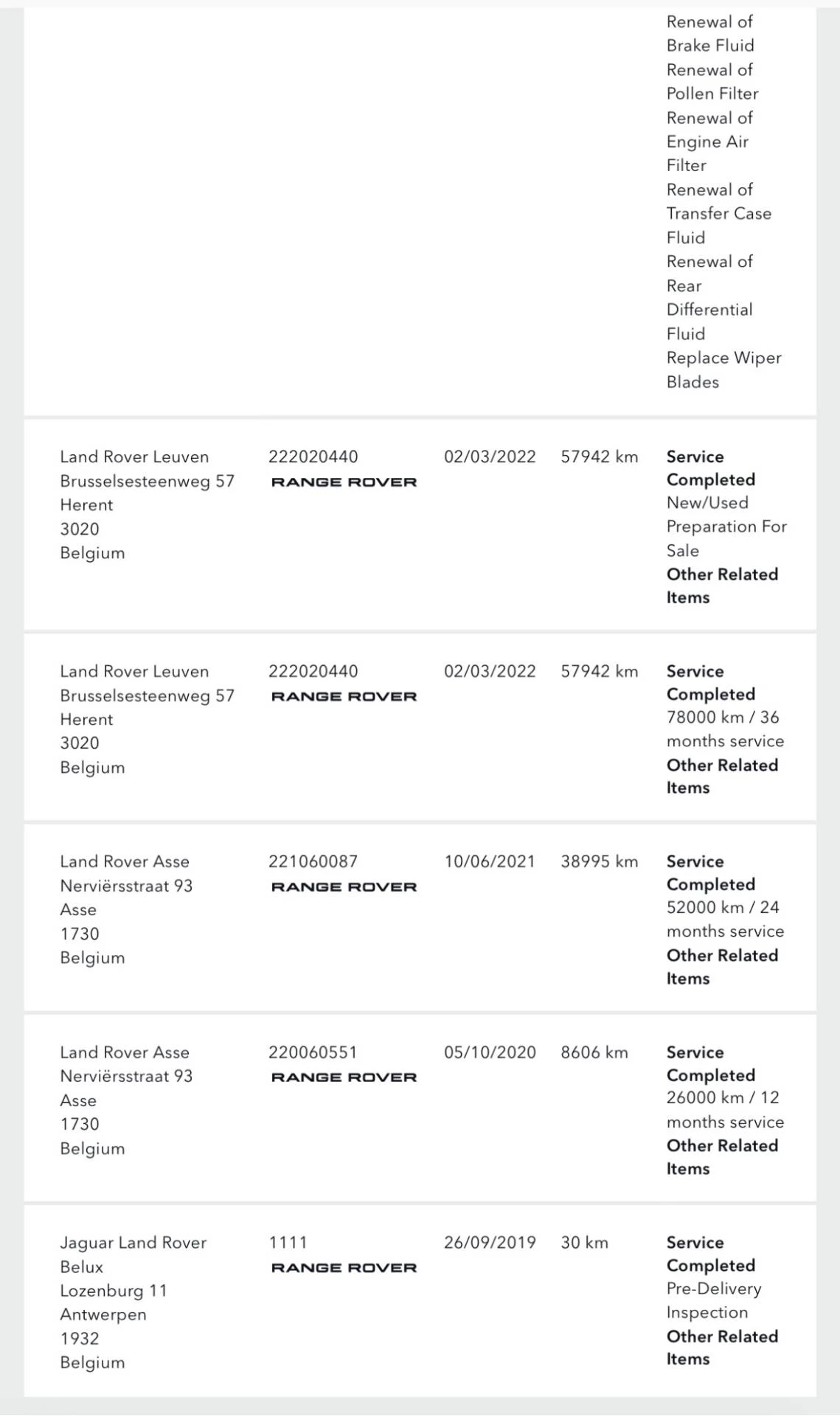Click Range Rover logo in 78000 km service row

(x=344, y=696)
